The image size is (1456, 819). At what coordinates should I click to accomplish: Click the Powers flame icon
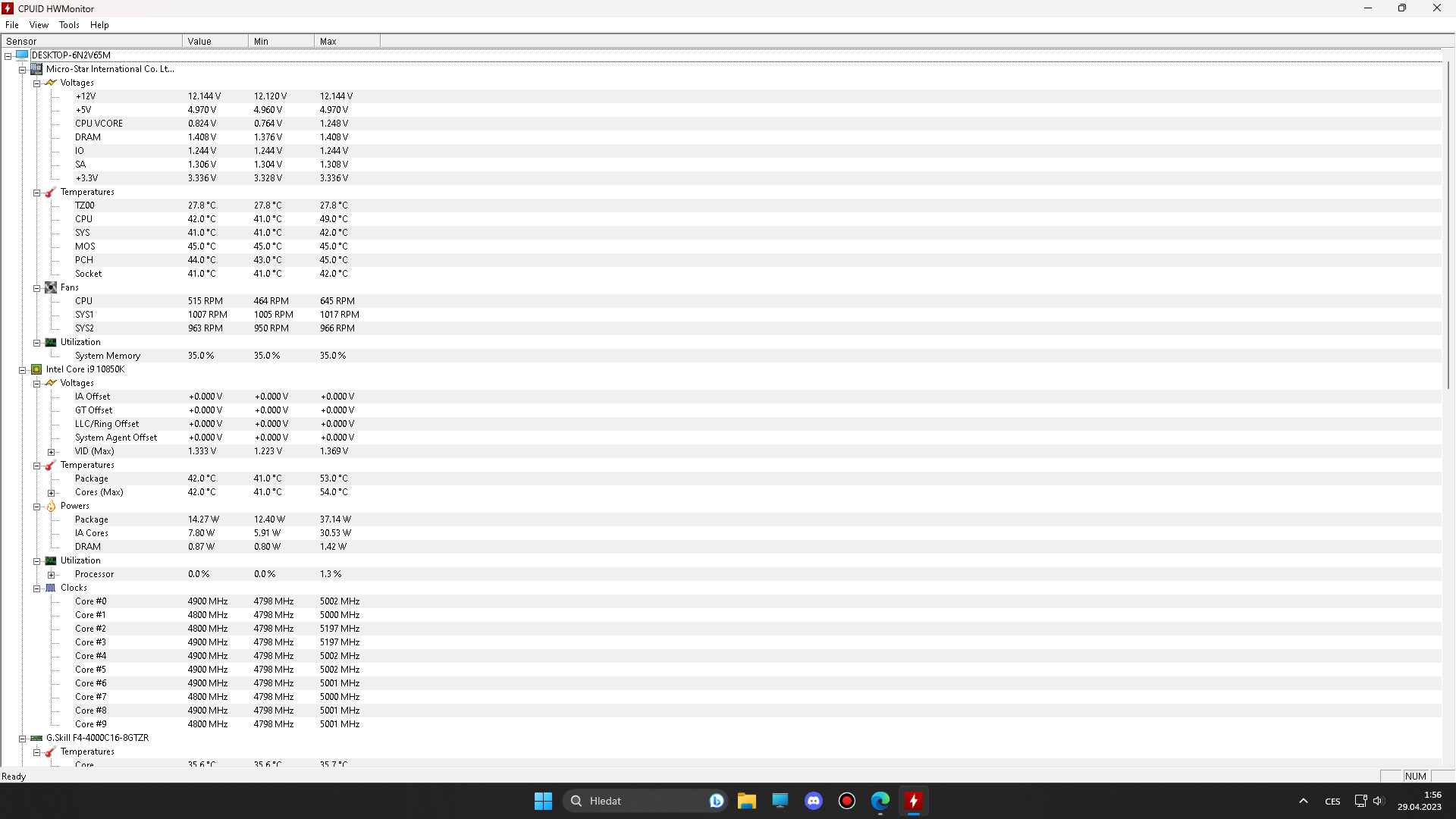[51, 506]
